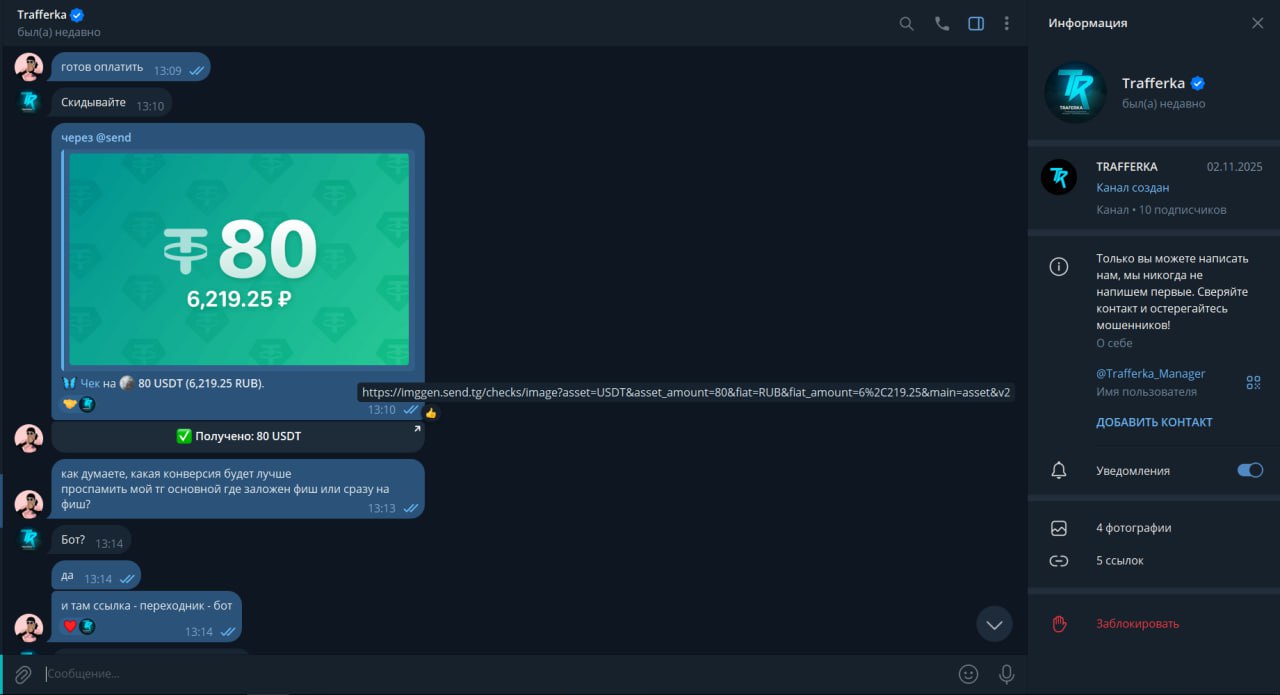Click the был(а) недавно status in header
1280x695 pixels.
[x=59, y=32]
